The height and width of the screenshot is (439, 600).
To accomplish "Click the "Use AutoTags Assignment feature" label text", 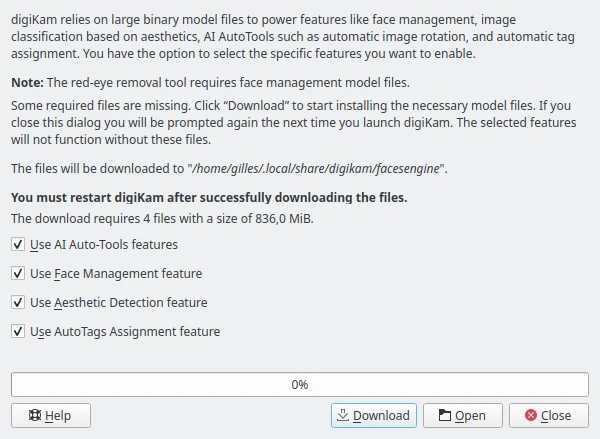I will (125, 331).
